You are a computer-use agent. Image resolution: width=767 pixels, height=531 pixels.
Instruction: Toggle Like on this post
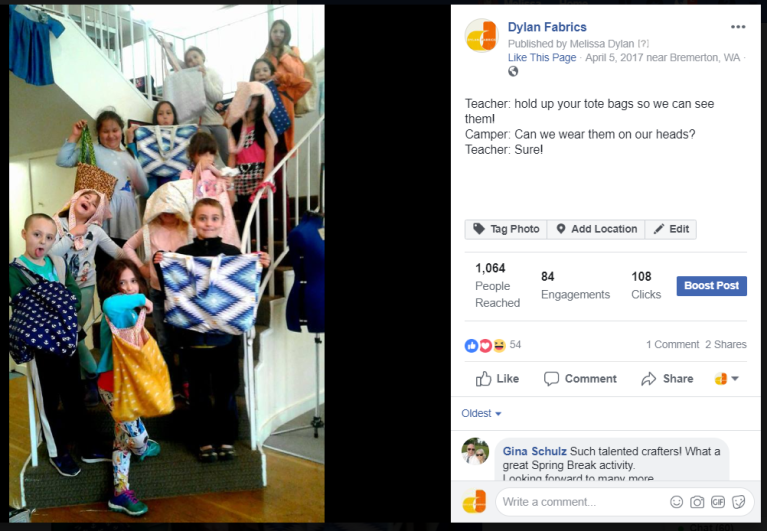(x=497, y=378)
